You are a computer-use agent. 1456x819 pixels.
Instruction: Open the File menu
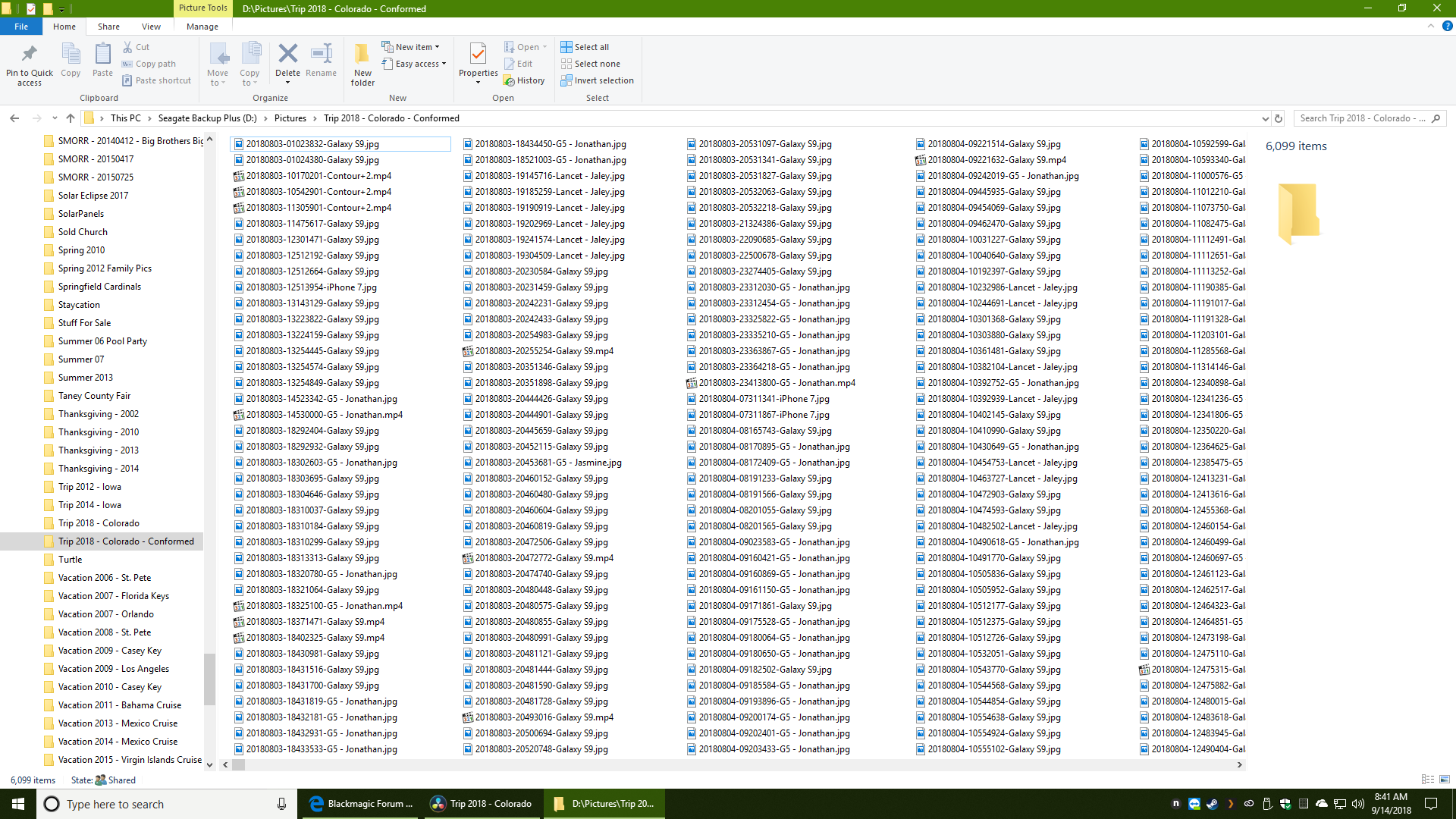[x=21, y=27]
